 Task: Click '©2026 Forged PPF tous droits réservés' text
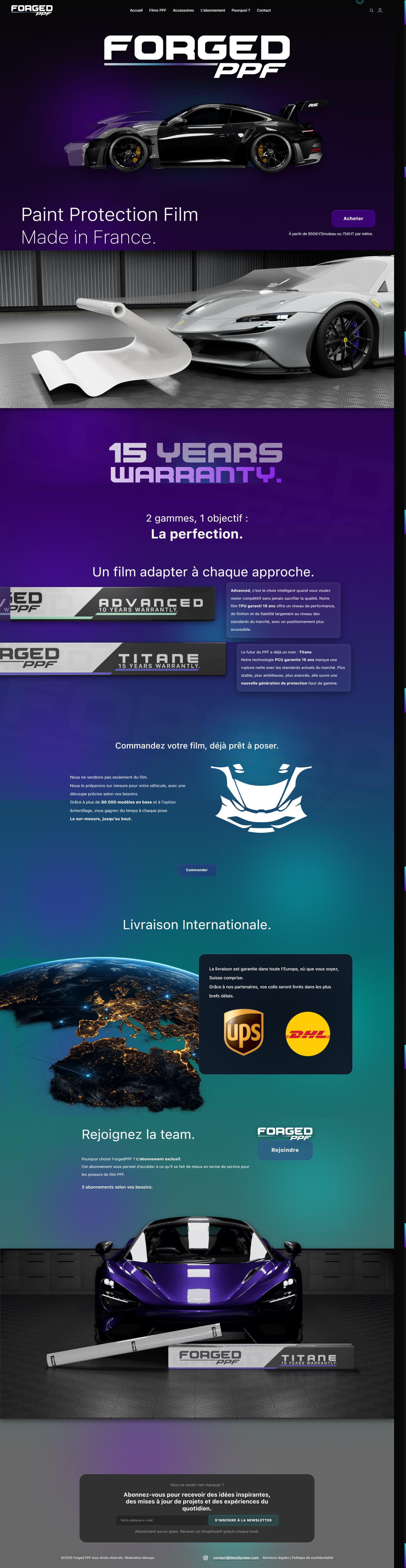pos(108,1558)
